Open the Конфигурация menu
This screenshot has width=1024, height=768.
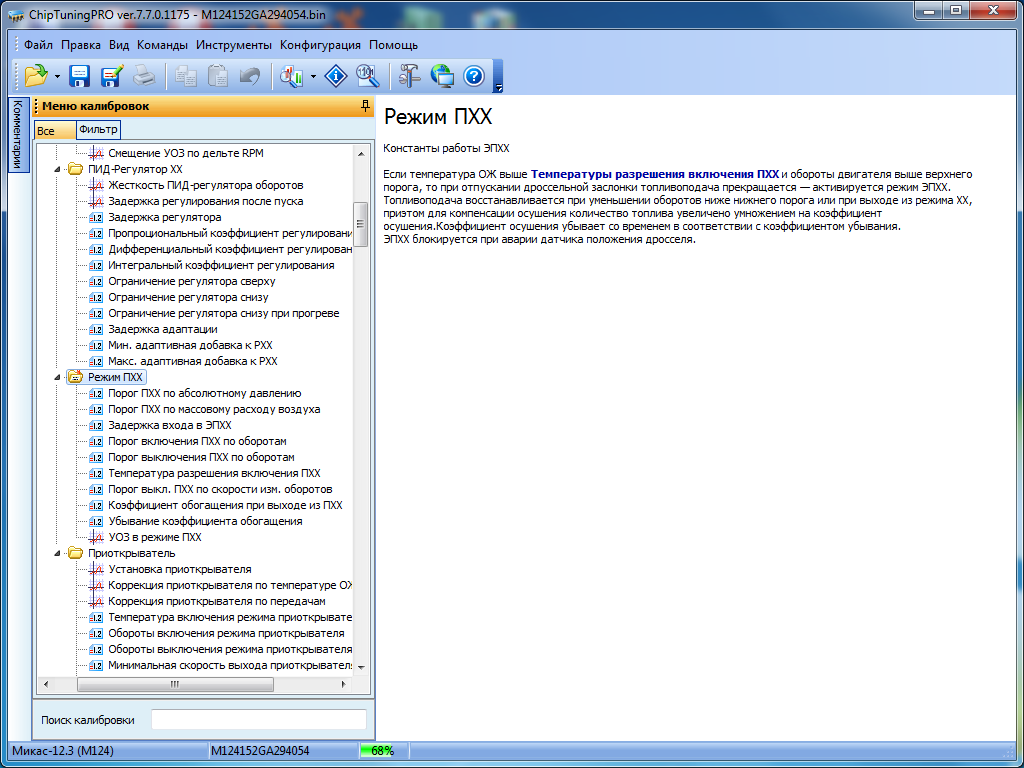coord(320,45)
